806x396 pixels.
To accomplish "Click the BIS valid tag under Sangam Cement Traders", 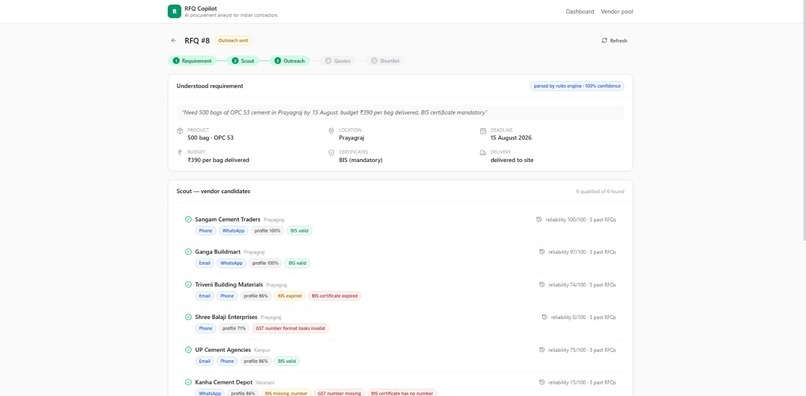I will tap(299, 231).
